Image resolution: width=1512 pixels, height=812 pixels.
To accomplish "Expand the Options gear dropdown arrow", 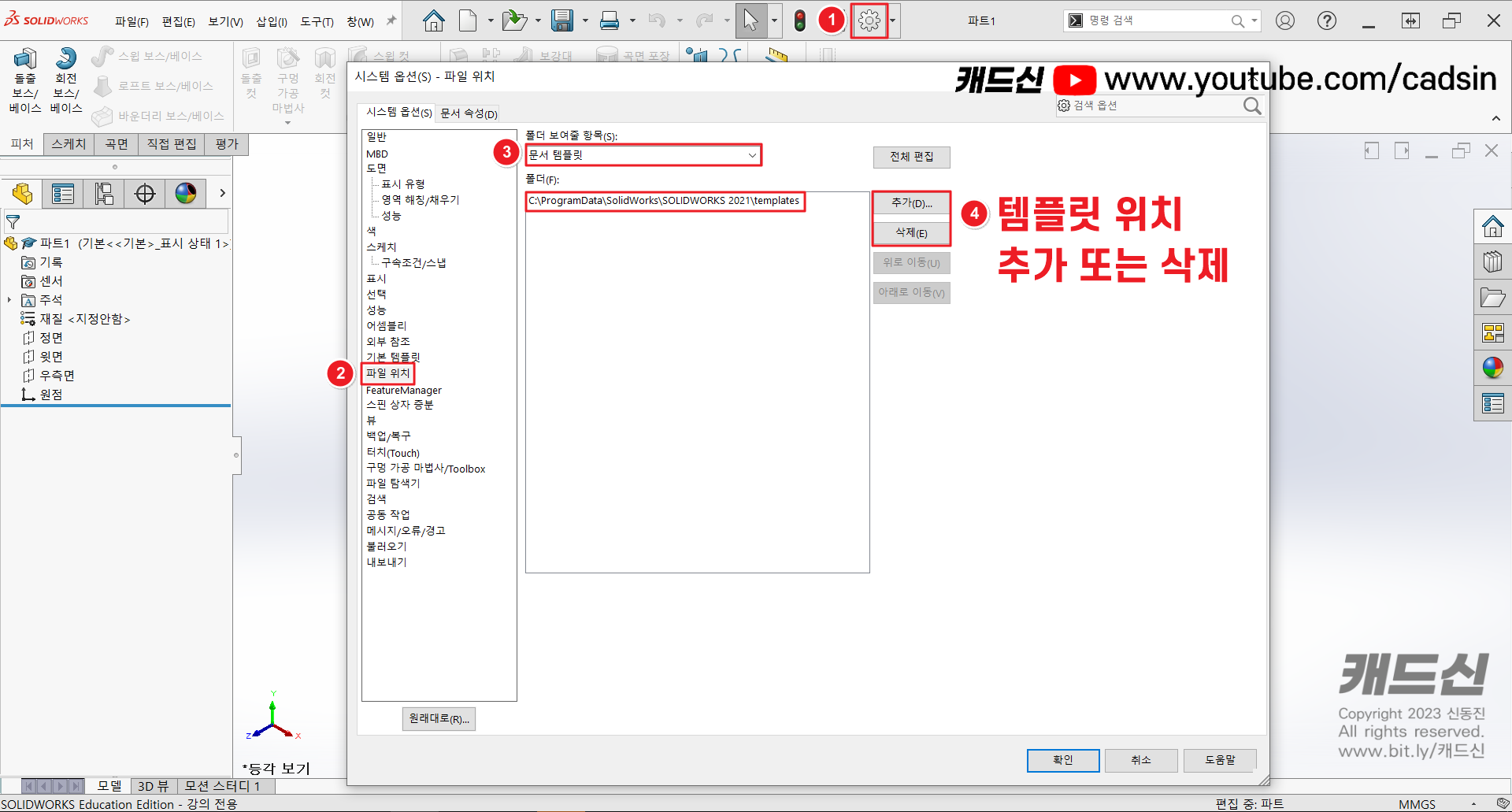I will click(892, 20).
